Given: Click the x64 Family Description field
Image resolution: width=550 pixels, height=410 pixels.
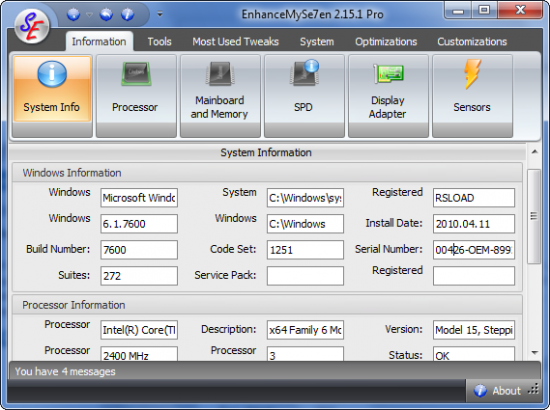Looking at the screenshot, I should 305,330.
